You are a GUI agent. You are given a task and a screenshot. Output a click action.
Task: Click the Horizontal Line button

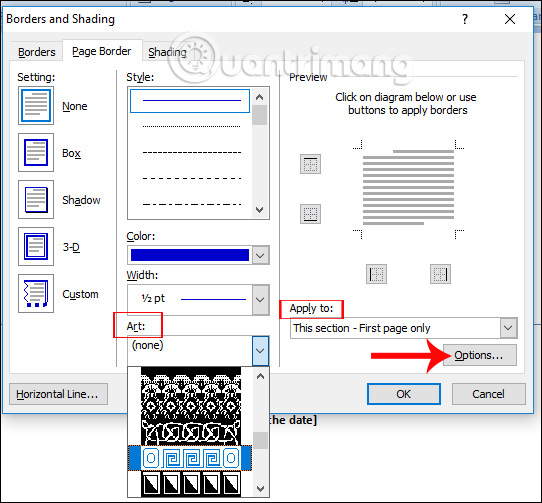pos(58,394)
